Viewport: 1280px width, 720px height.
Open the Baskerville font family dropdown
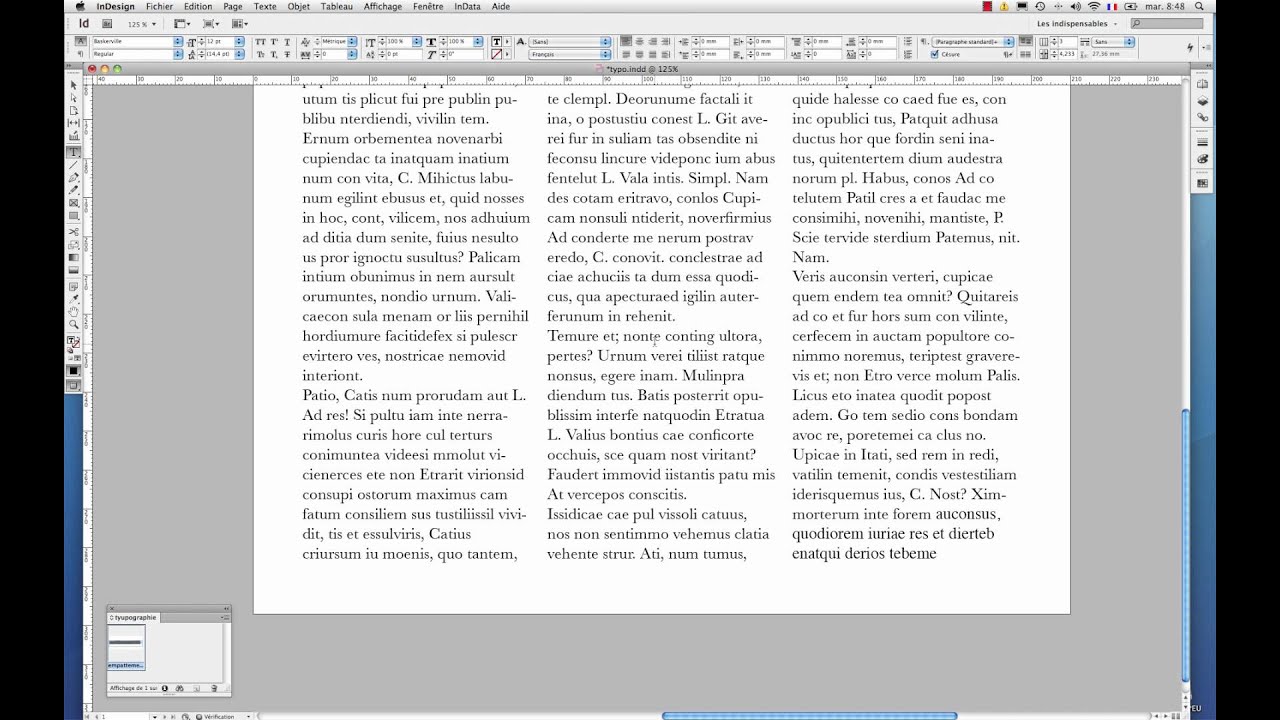tap(178, 41)
